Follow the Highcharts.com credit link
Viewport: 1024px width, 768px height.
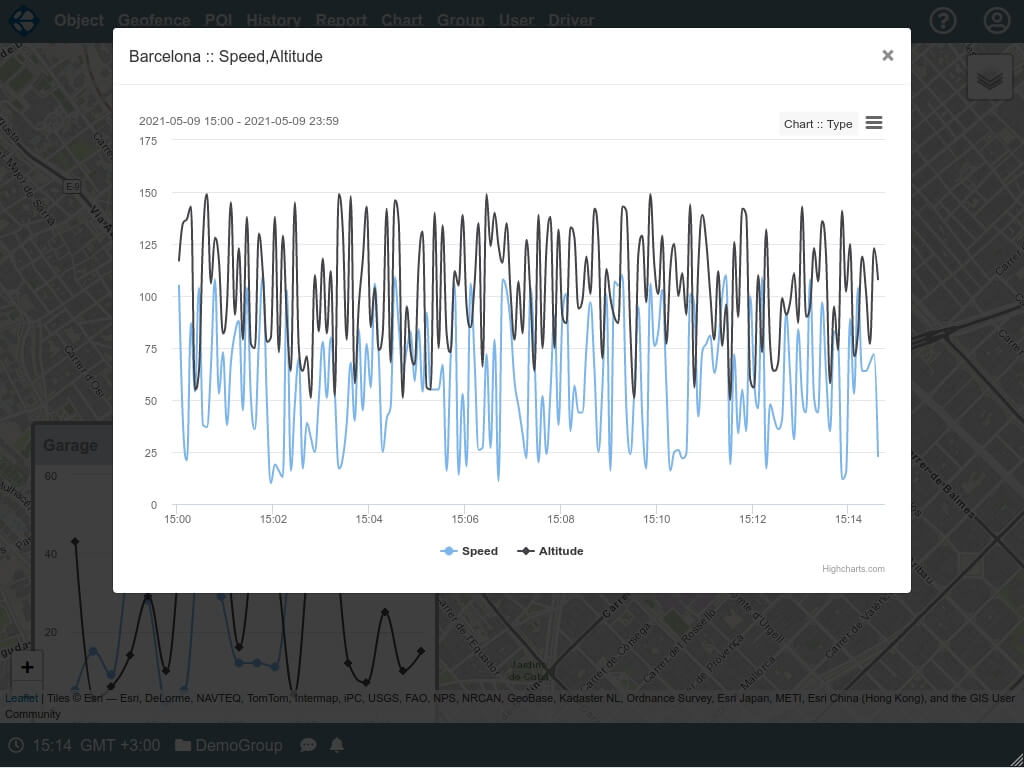pos(853,569)
